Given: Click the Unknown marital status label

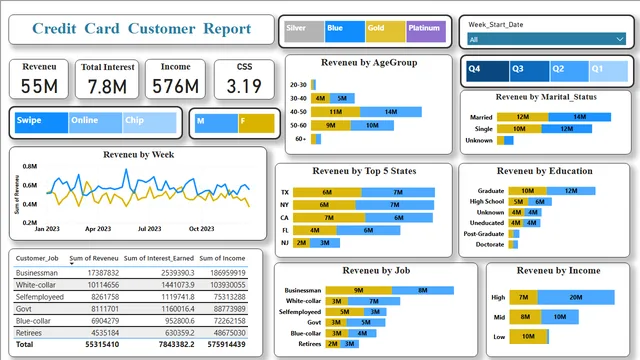Looking at the screenshot, I should click(479, 140).
